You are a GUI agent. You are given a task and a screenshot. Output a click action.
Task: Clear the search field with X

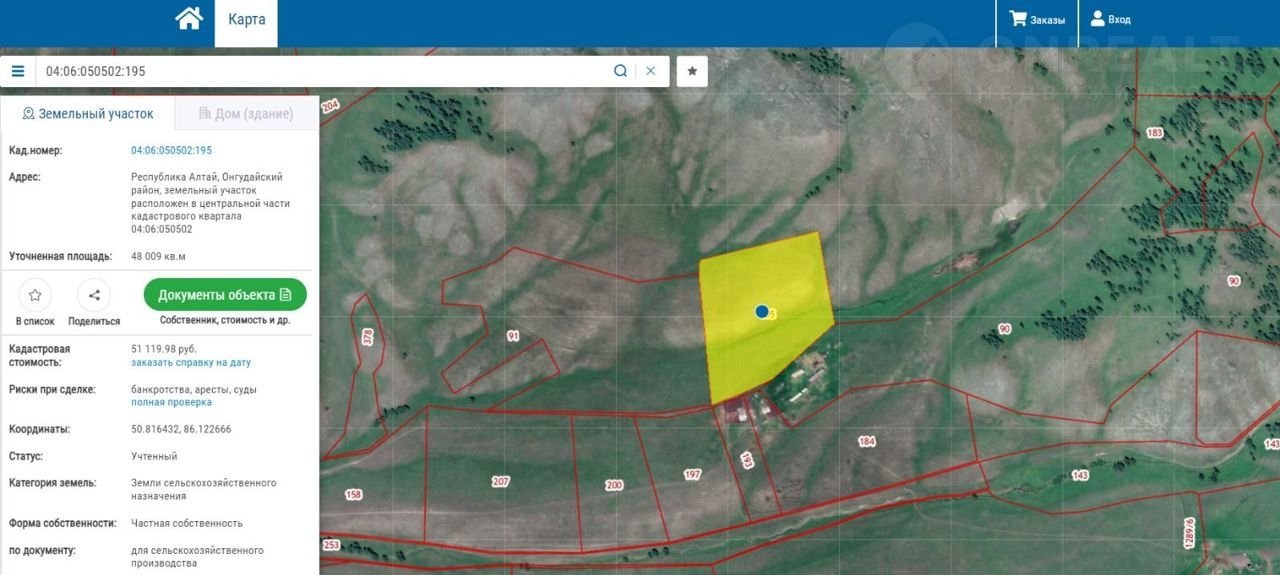[x=651, y=71]
